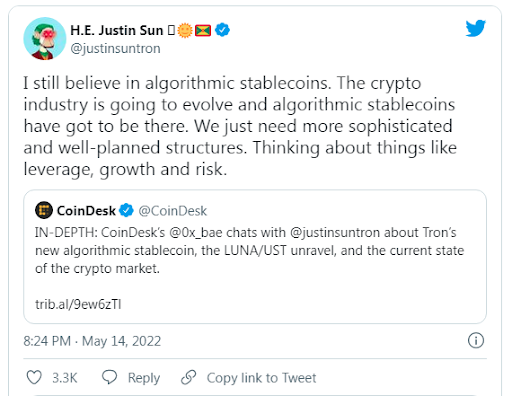This screenshot has width=512, height=396.
Task: Open the tweet info circle icon
Action: click(x=476, y=341)
